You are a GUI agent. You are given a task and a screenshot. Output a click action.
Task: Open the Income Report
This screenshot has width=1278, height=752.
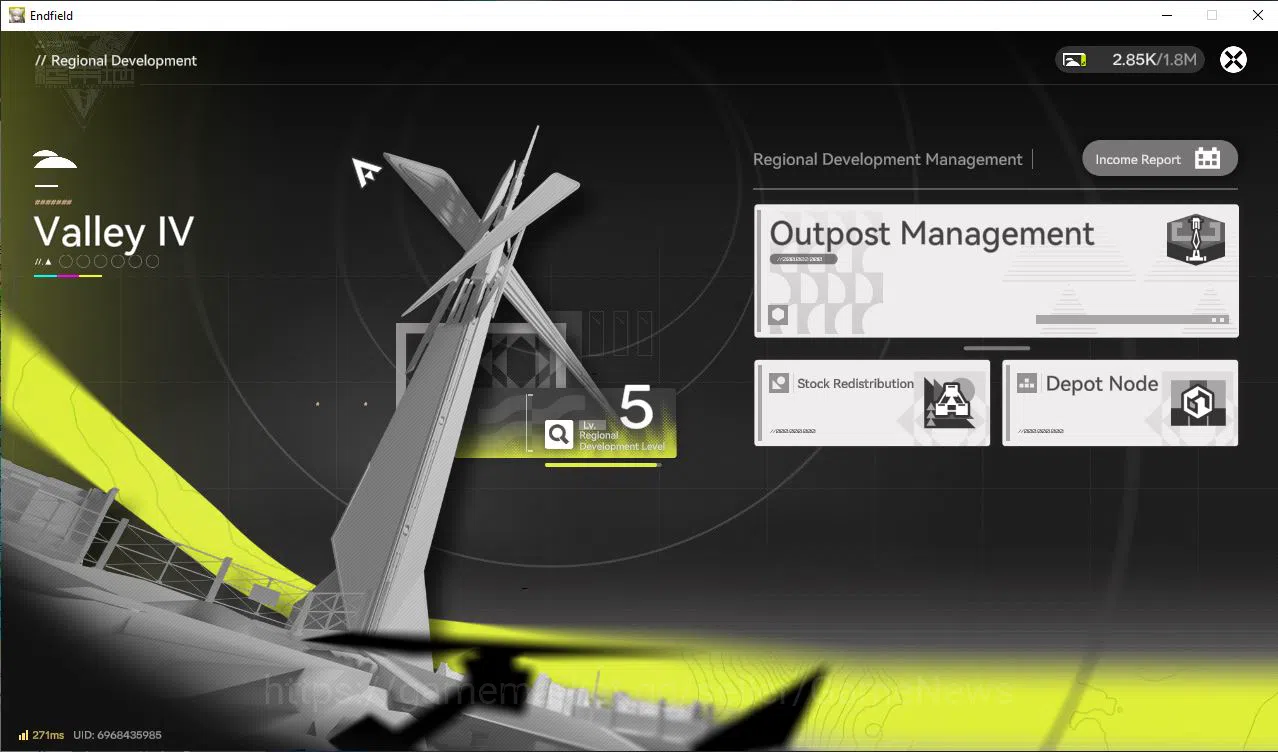coord(1160,159)
